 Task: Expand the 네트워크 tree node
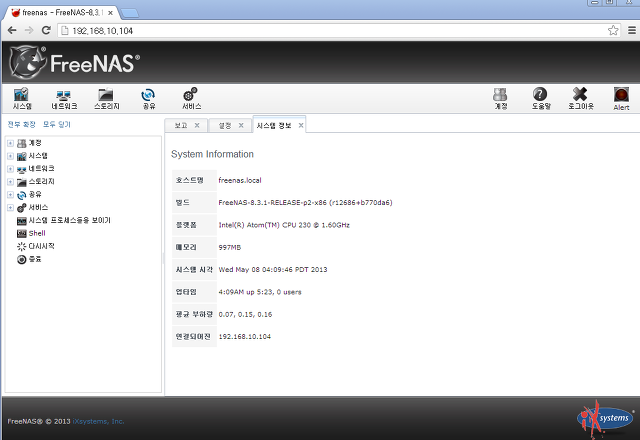[11, 169]
